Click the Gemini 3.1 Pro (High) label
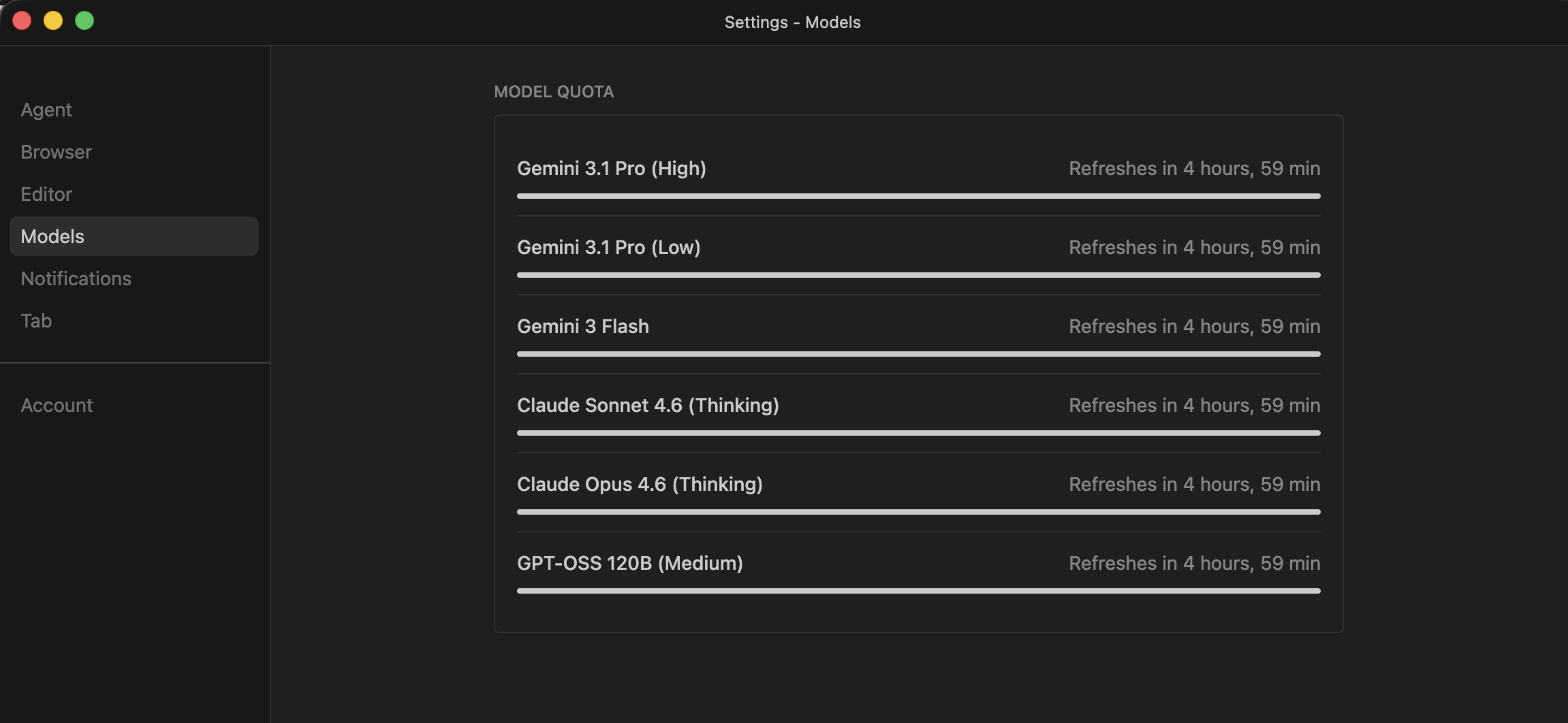 point(612,168)
